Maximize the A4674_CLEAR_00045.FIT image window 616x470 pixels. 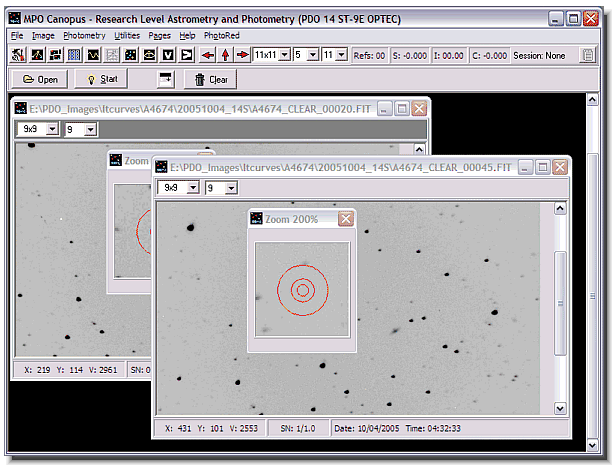click(x=543, y=167)
